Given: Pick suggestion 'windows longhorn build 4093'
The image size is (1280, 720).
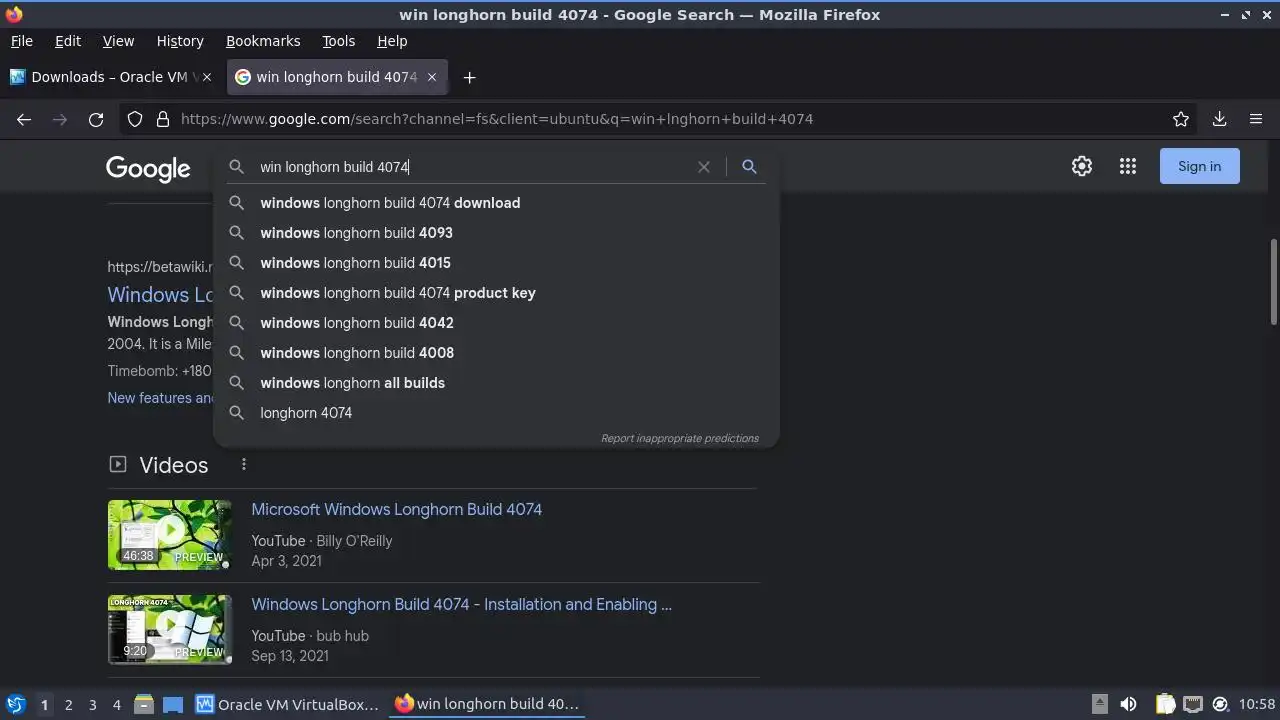Looking at the screenshot, I should (x=496, y=233).
